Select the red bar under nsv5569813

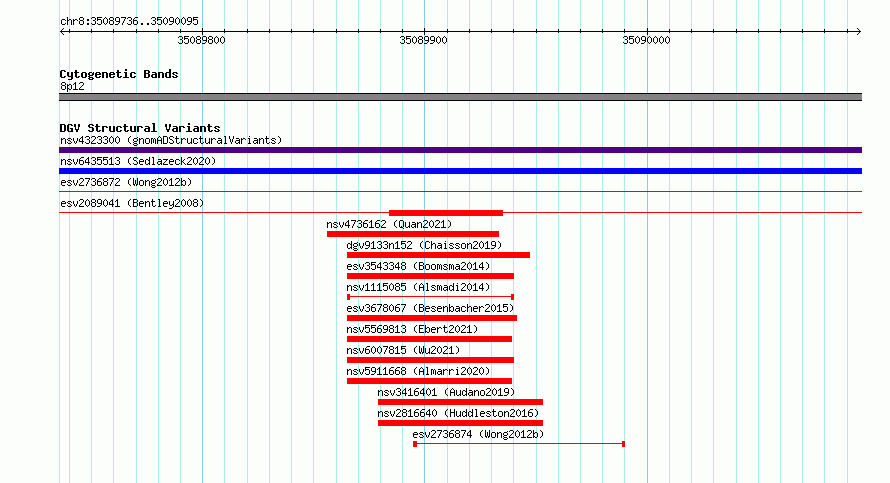point(429,339)
